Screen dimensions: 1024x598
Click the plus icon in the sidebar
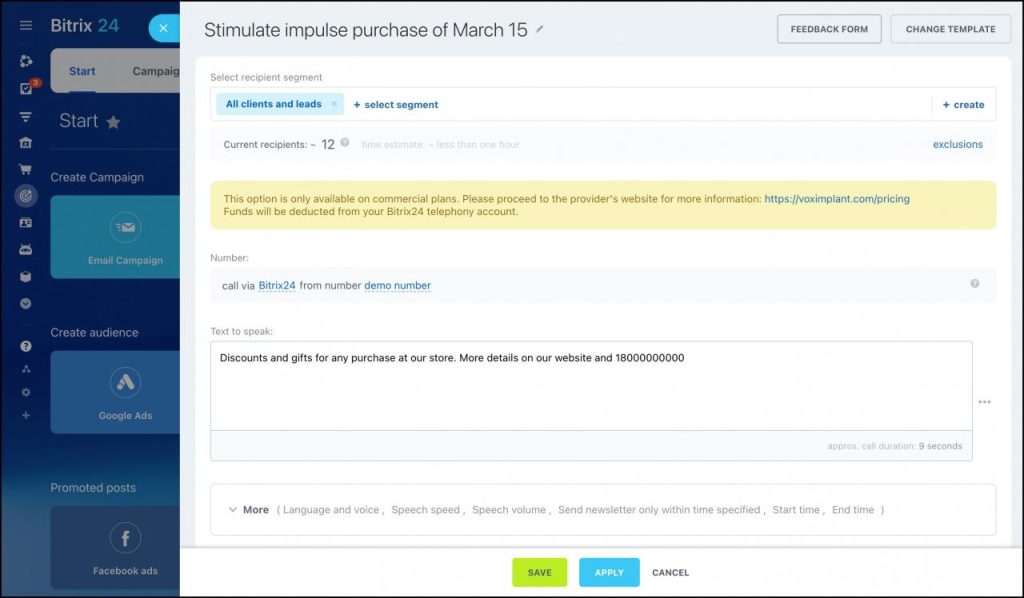[x=26, y=415]
